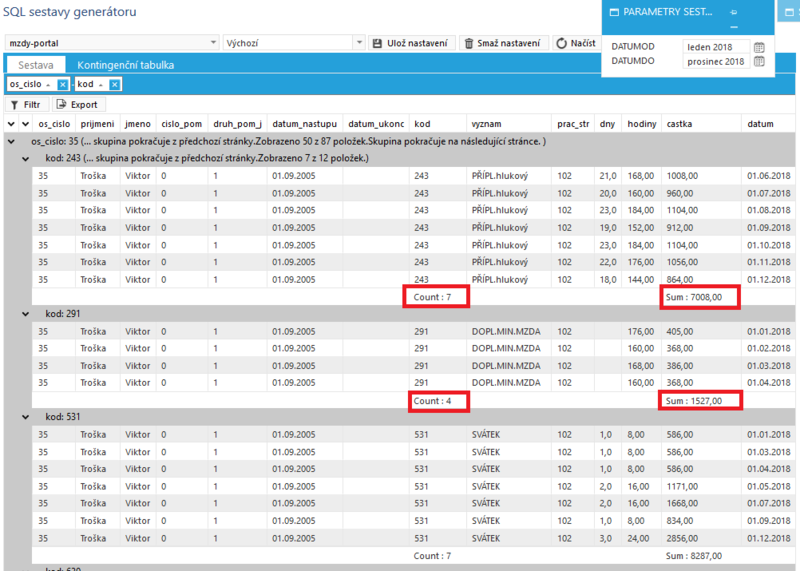
Task: Sort by datum_nastupu column header
Action: (x=305, y=123)
